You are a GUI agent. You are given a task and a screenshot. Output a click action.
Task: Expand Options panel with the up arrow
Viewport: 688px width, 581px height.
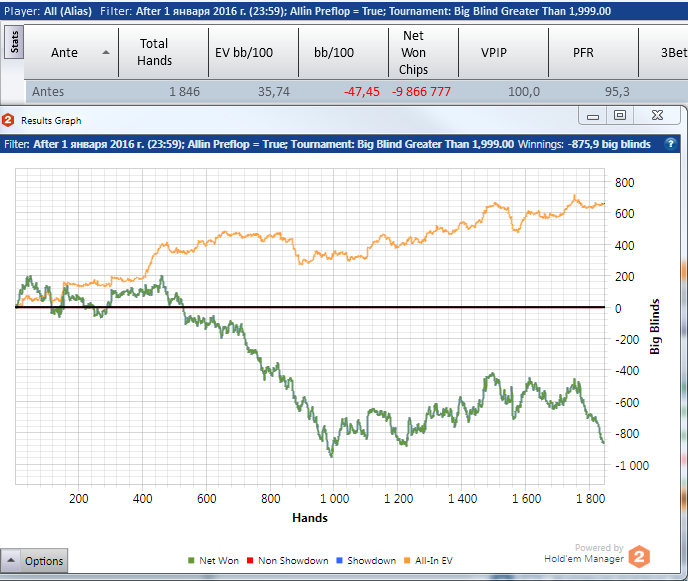[11, 560]
